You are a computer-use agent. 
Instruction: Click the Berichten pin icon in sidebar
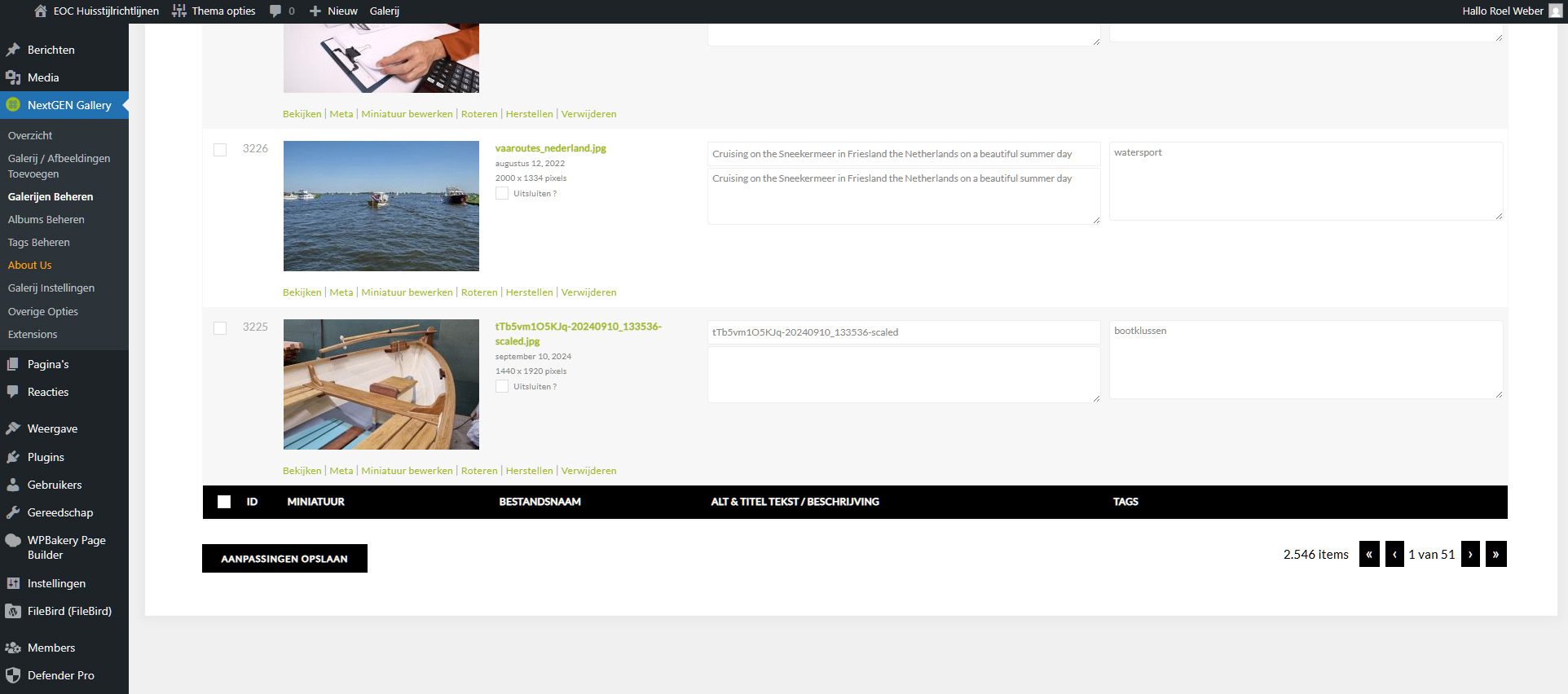coord(13,50)
